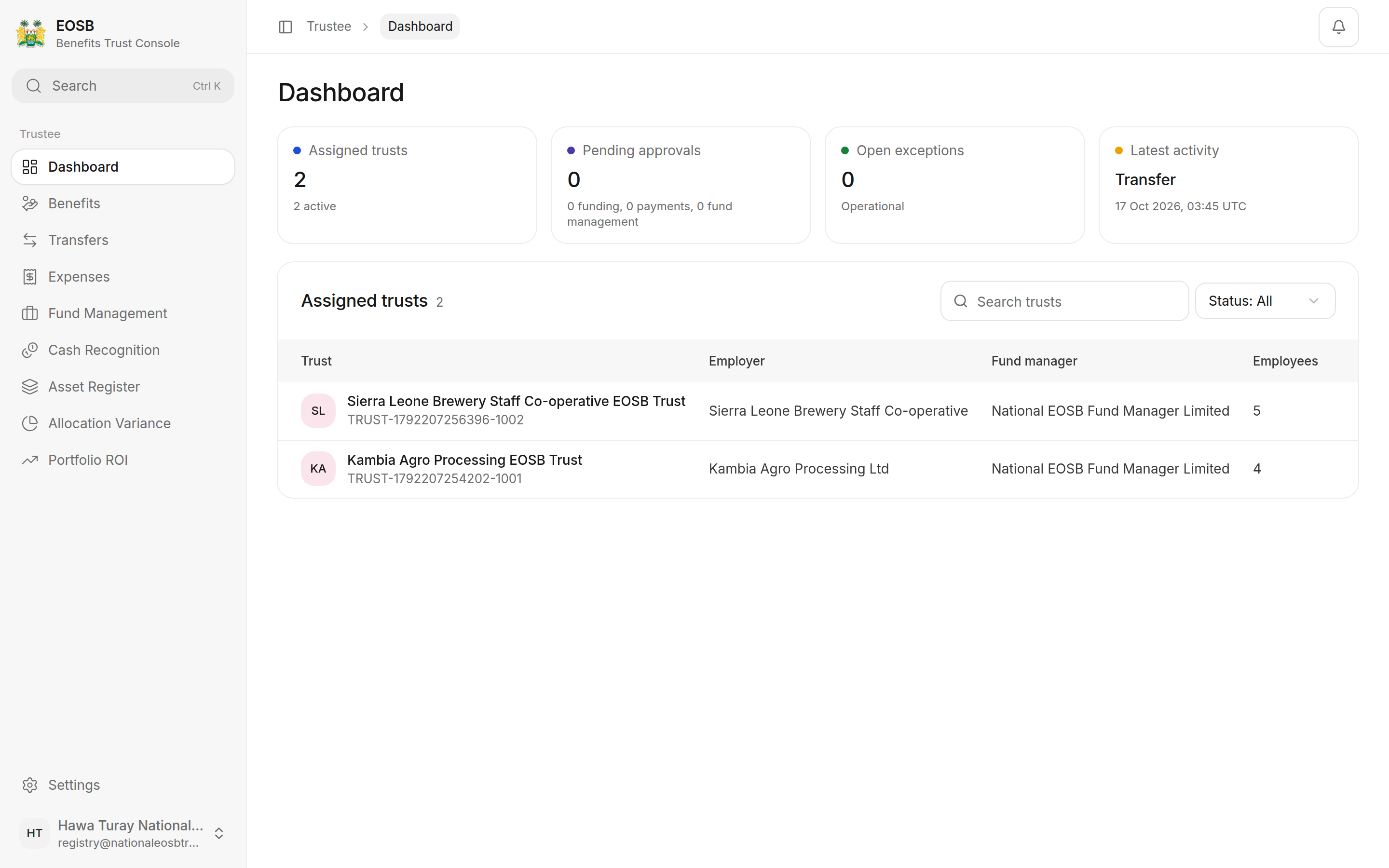Image resolution: width=1389 pixels, height=868 pixels.
Task: Open Sierra Leone Brewery Staff Co-operative EOSB Trust
Action: (516, 401)
